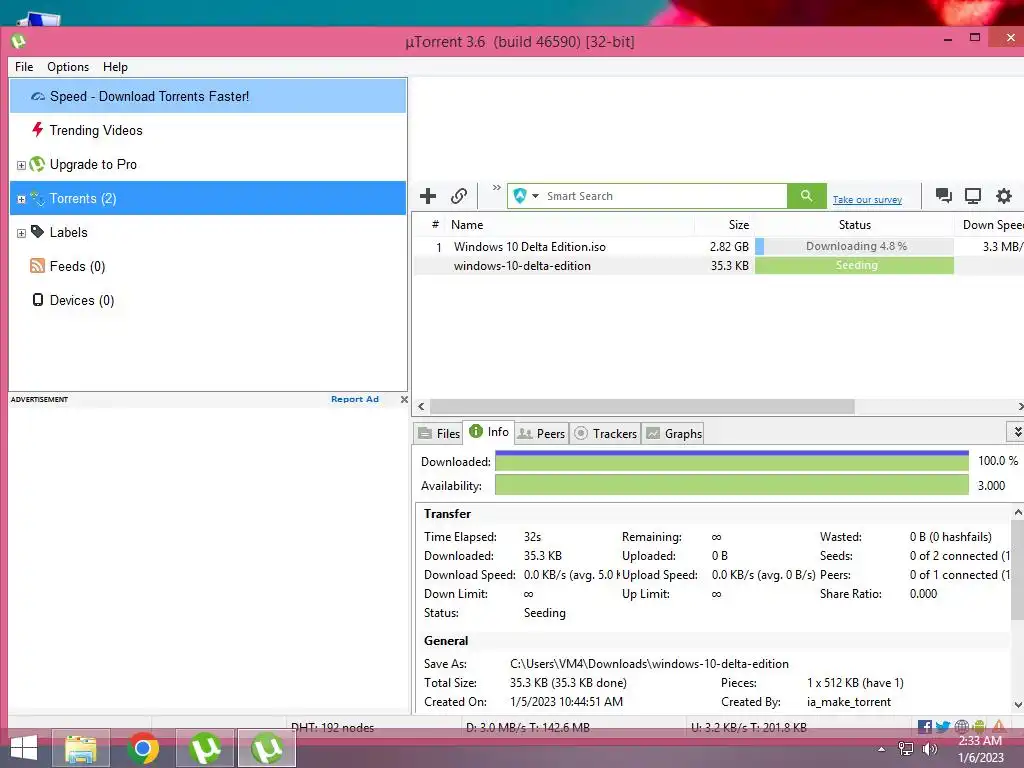Click the Labels tag icon
Screen dimensions: 1024x768
(x=37, y=232)
